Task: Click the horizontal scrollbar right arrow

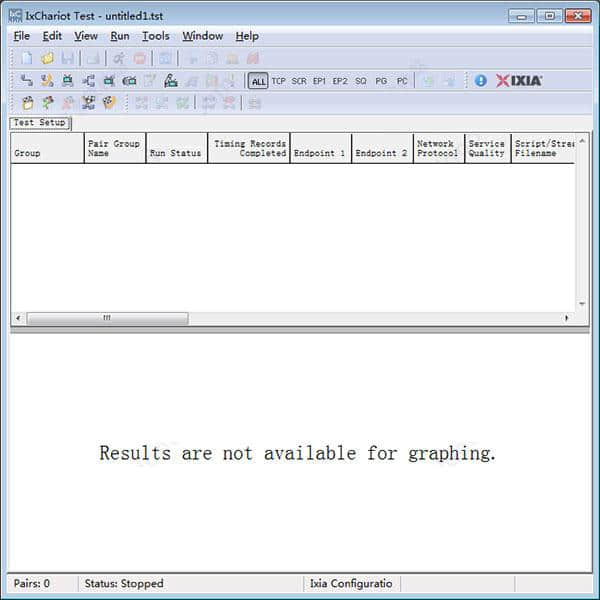Action: click(567, 318)
